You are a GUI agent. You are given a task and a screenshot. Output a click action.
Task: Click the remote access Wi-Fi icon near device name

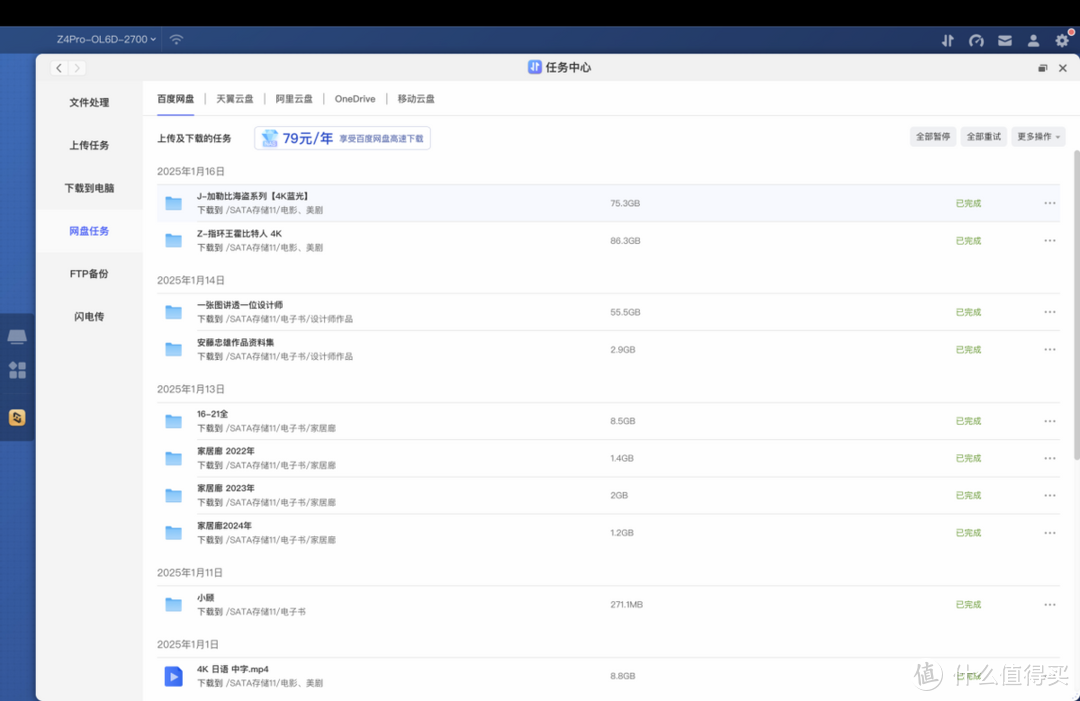(x=176, y=40)
